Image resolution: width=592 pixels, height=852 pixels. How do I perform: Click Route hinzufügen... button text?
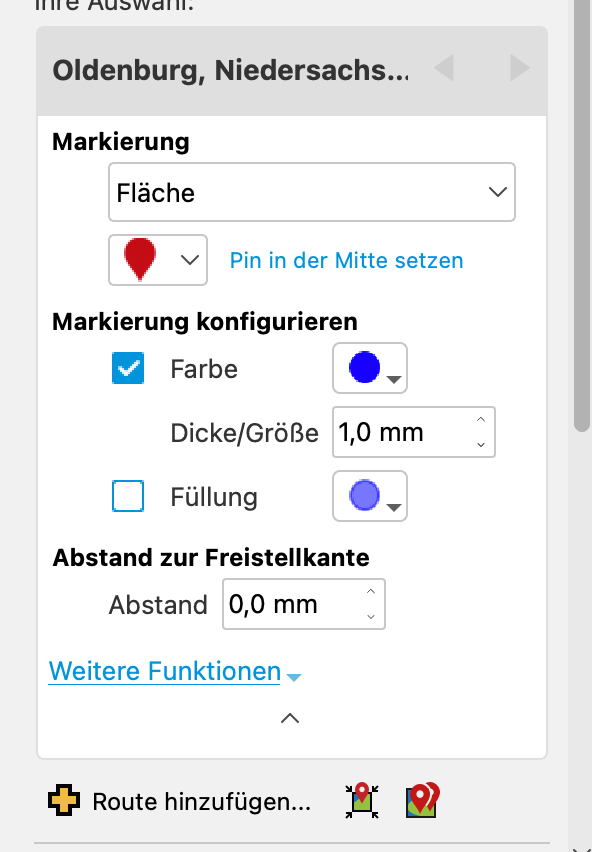click(x=201, y=801)
